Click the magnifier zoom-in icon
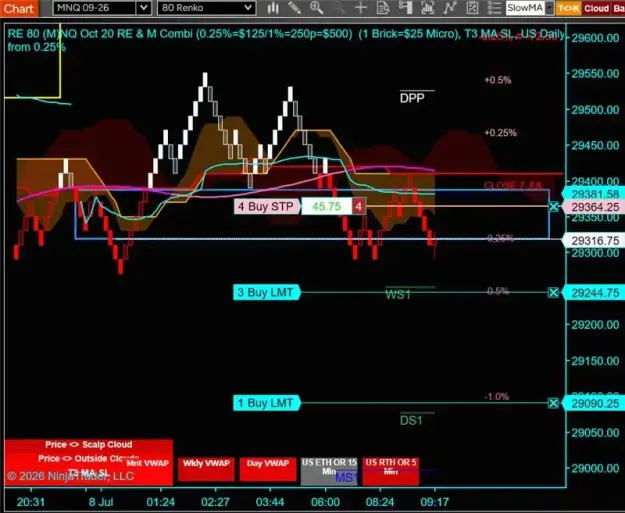Viewport: 625px width, 513px height. 316,8
